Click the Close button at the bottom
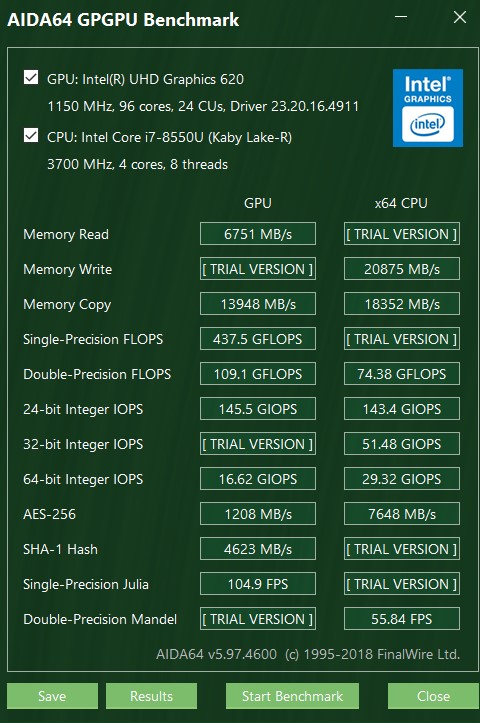This screenshot has height=723, width=480. click(433, 696)
